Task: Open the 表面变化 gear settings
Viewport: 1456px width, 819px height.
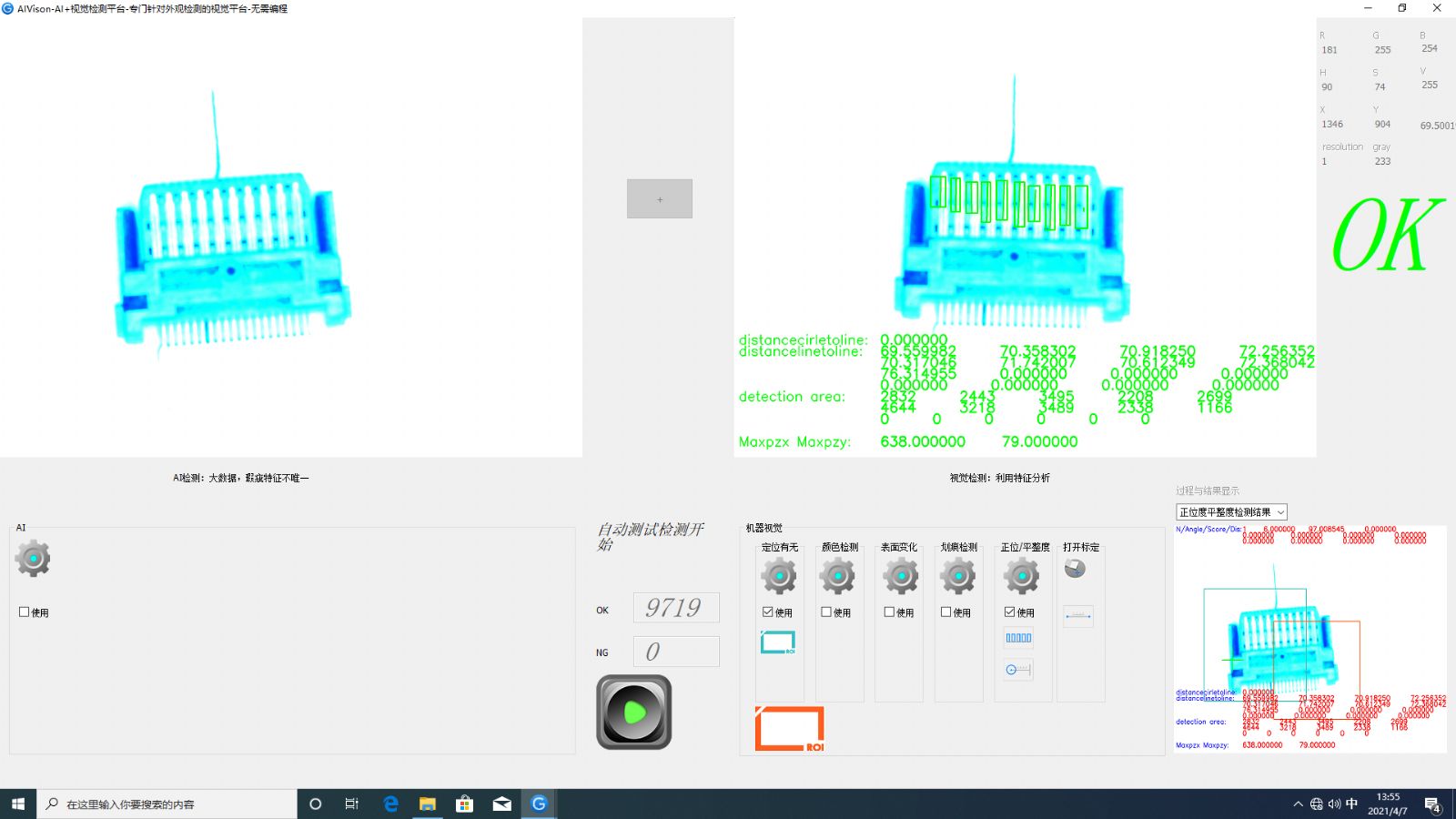Action: point(900,576)
